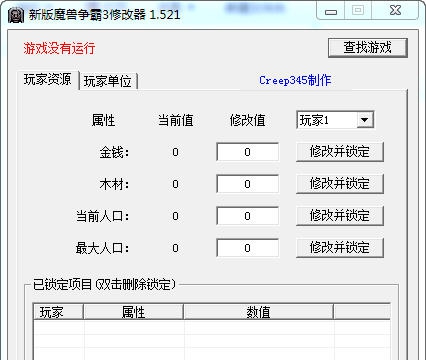Minimize the 魔兽争霸3修改器 window
The image size is (426, 360).
click(331, 12)
